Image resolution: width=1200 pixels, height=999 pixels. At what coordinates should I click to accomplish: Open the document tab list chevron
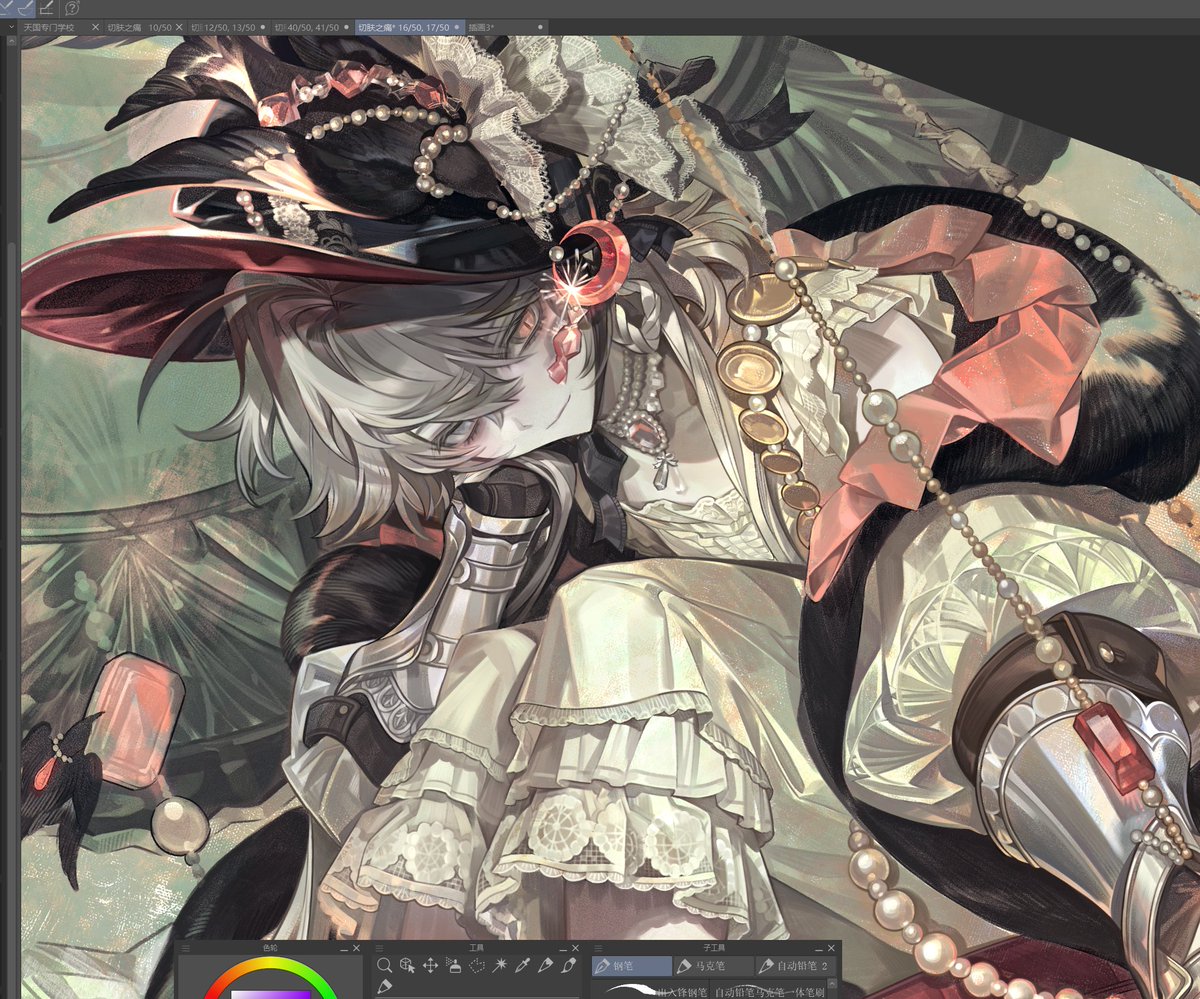11,27
